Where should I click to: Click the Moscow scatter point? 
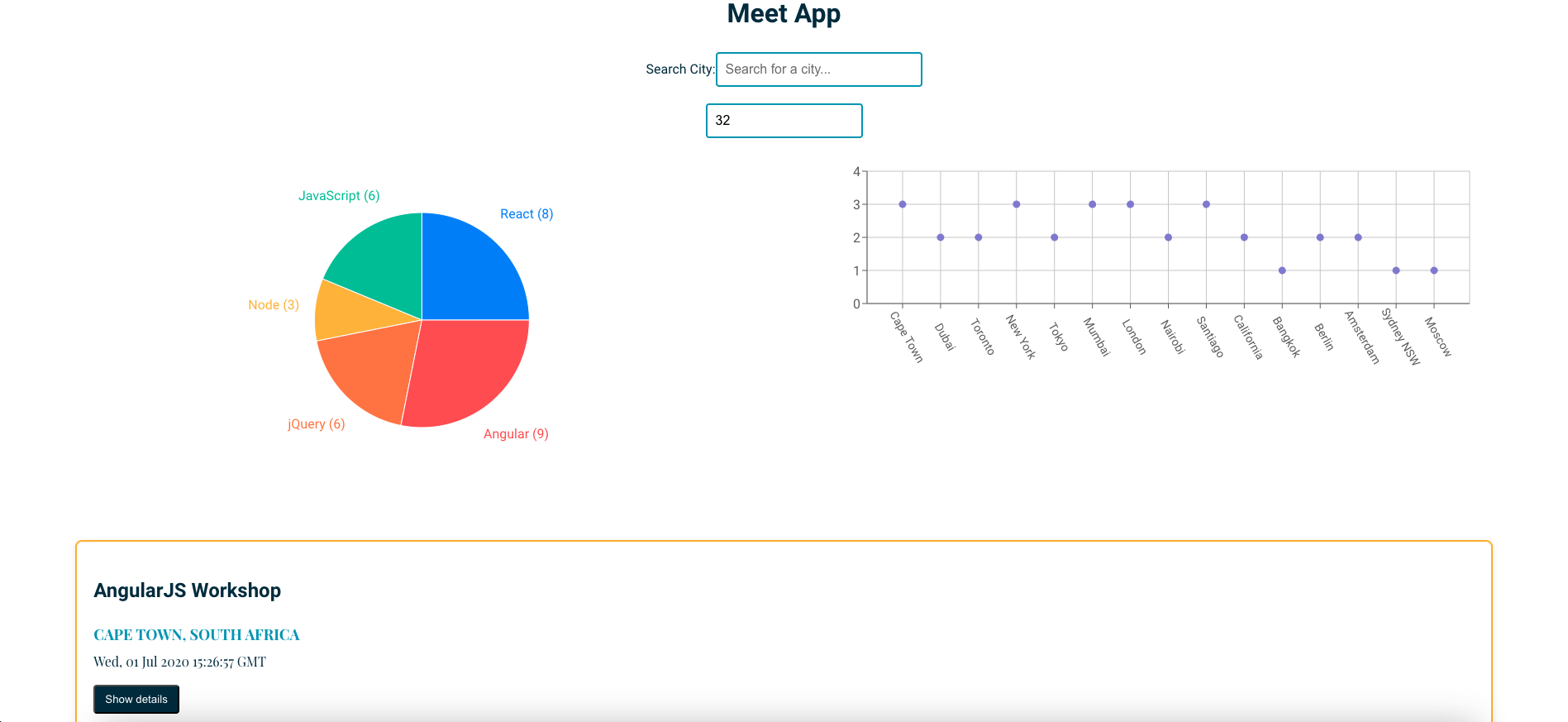[x=1434, y=270]
